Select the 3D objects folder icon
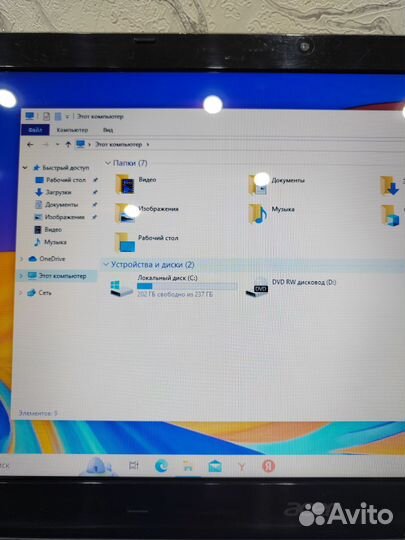 390,215
